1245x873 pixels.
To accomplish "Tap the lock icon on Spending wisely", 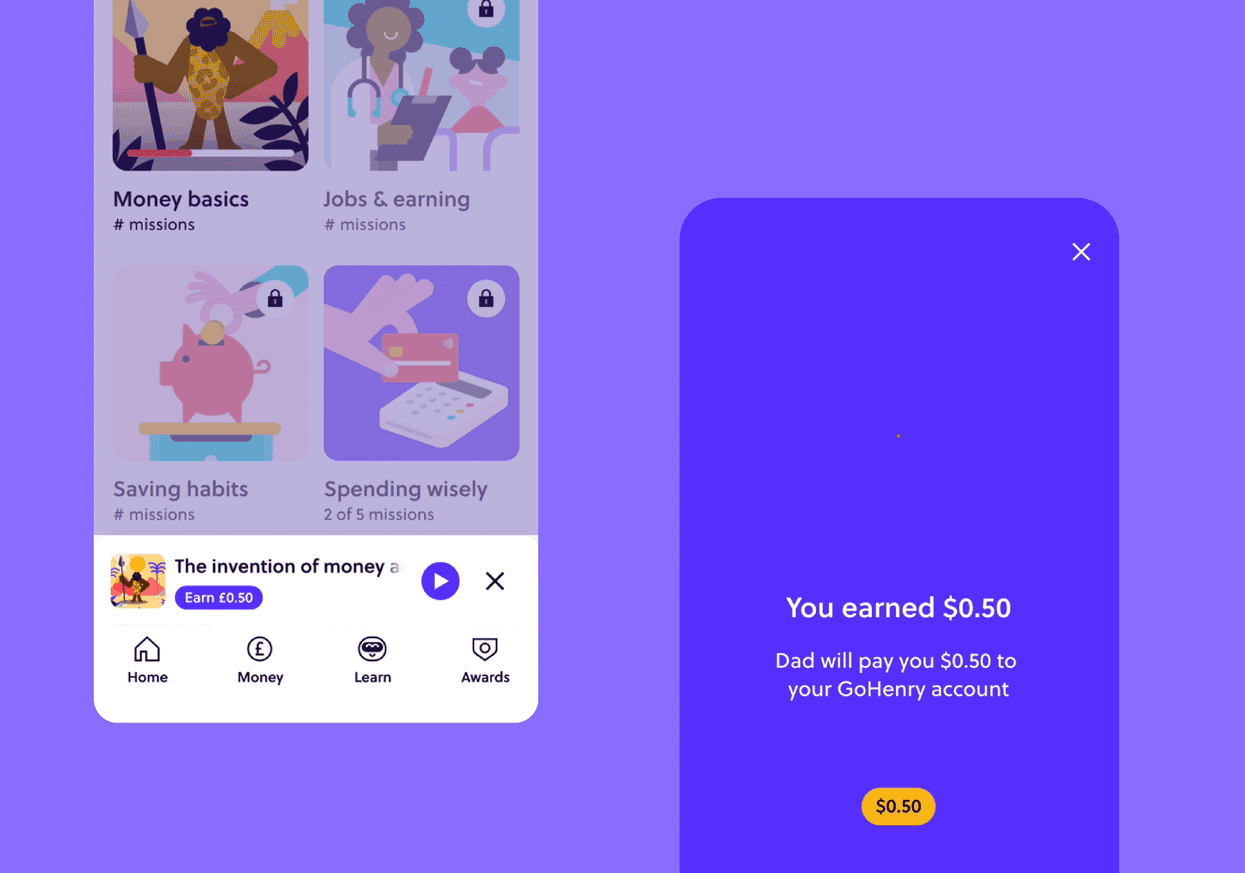I will (486, 298).
